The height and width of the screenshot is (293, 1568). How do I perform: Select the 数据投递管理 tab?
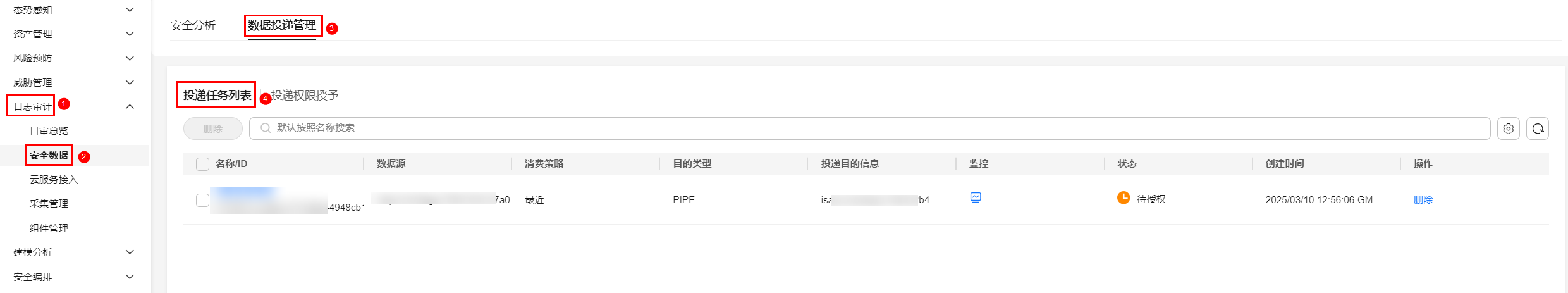[282, 25]
